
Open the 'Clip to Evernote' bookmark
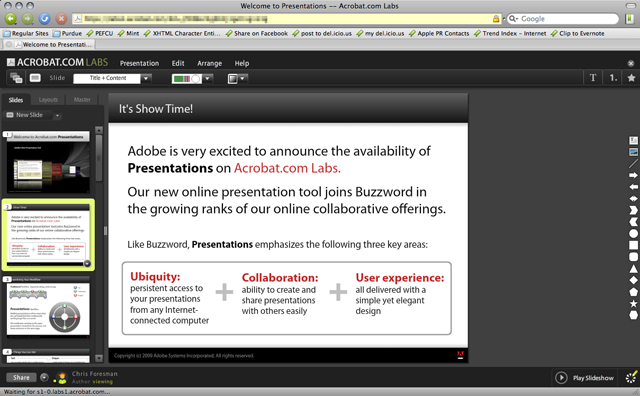click(578, 33)
